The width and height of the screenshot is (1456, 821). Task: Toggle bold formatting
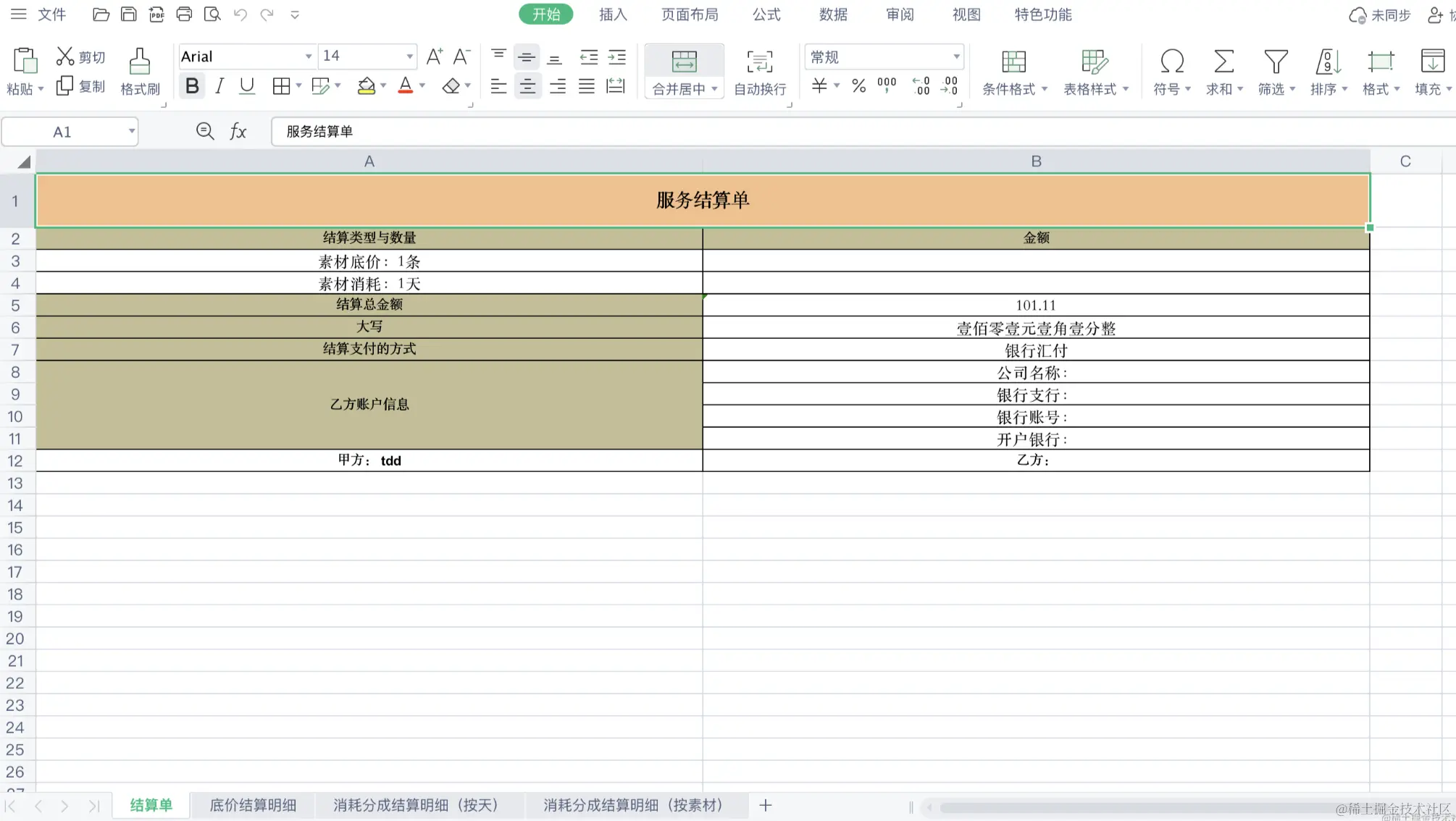[192, 86]
